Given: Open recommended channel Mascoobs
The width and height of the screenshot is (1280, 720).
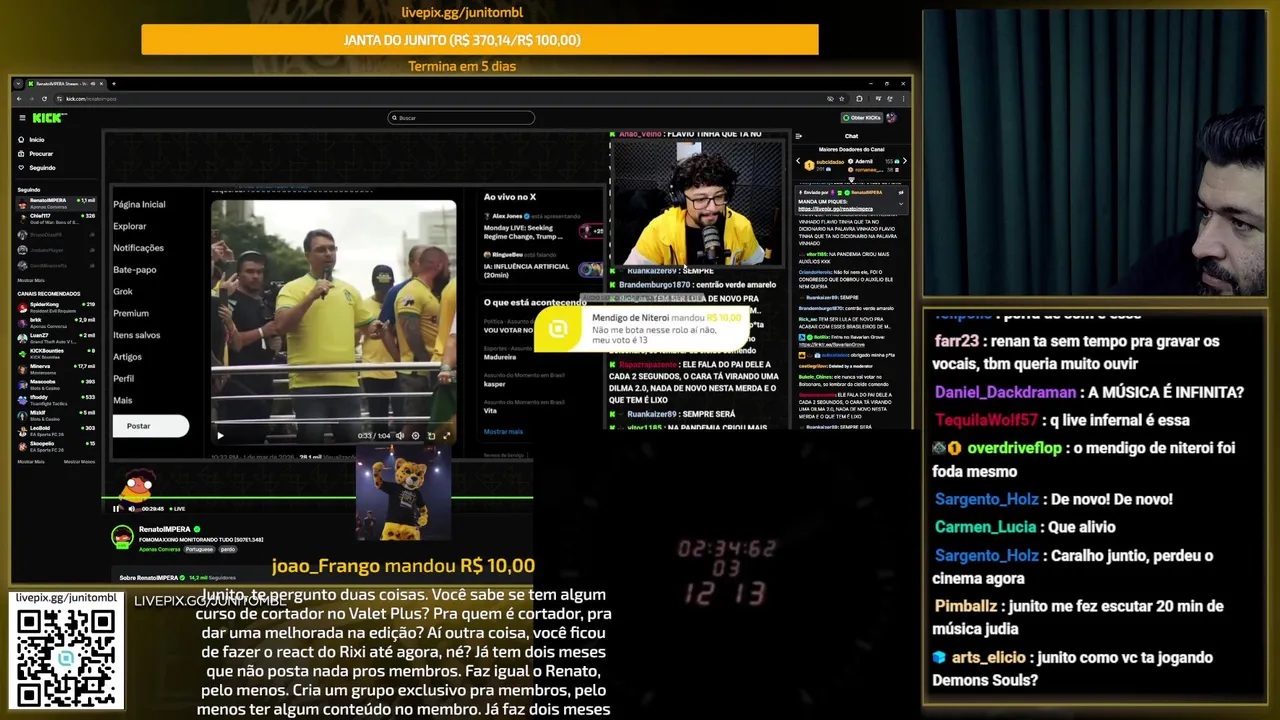Looking at the screenshot, I should tap(57, 383).
